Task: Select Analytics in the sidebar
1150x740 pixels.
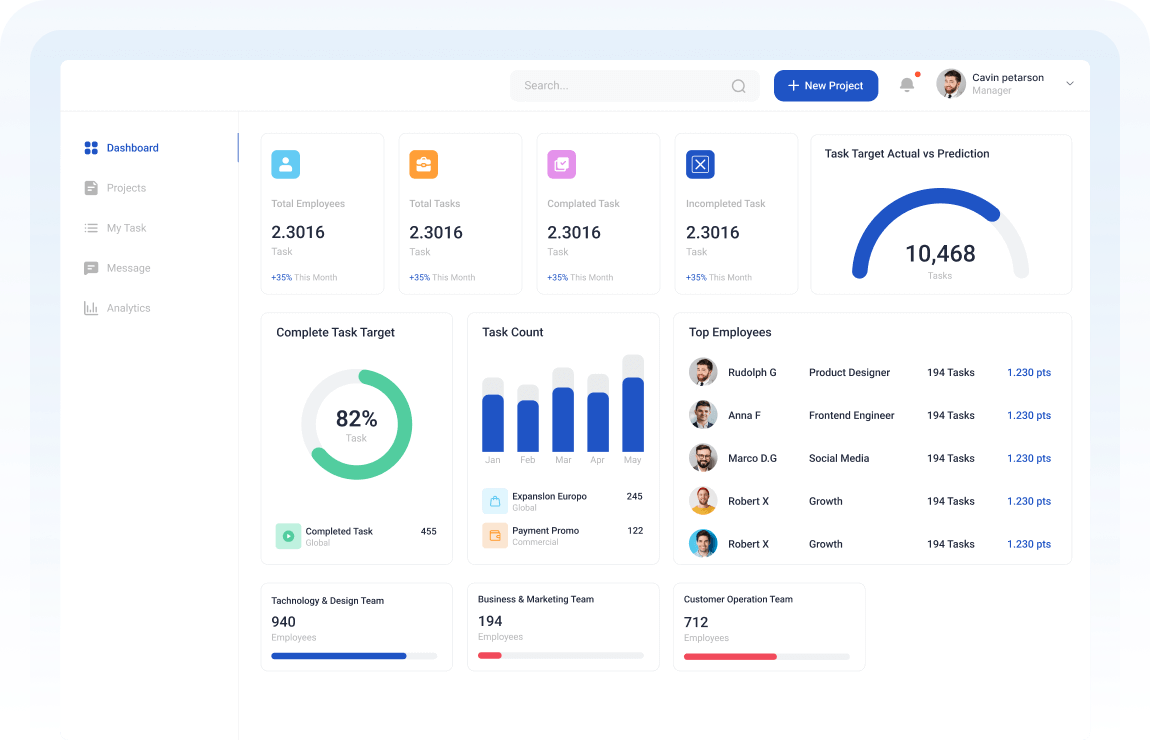Action: 128,308
